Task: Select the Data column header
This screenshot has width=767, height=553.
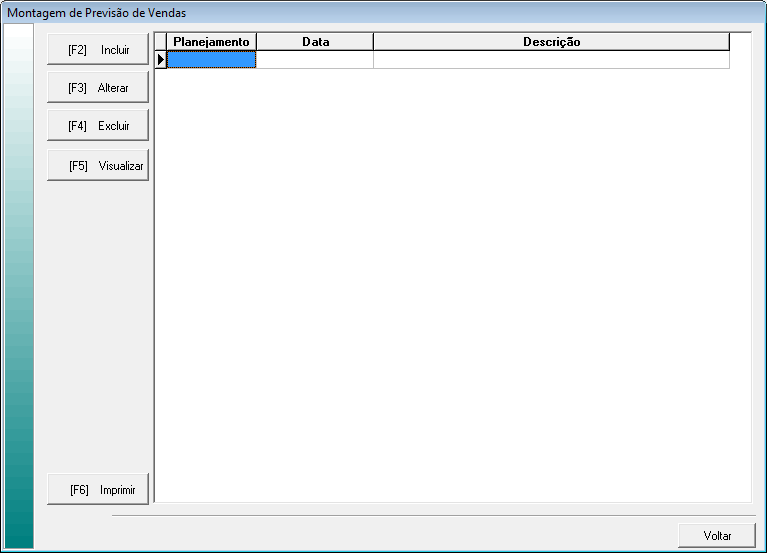Action: point(315,42)
